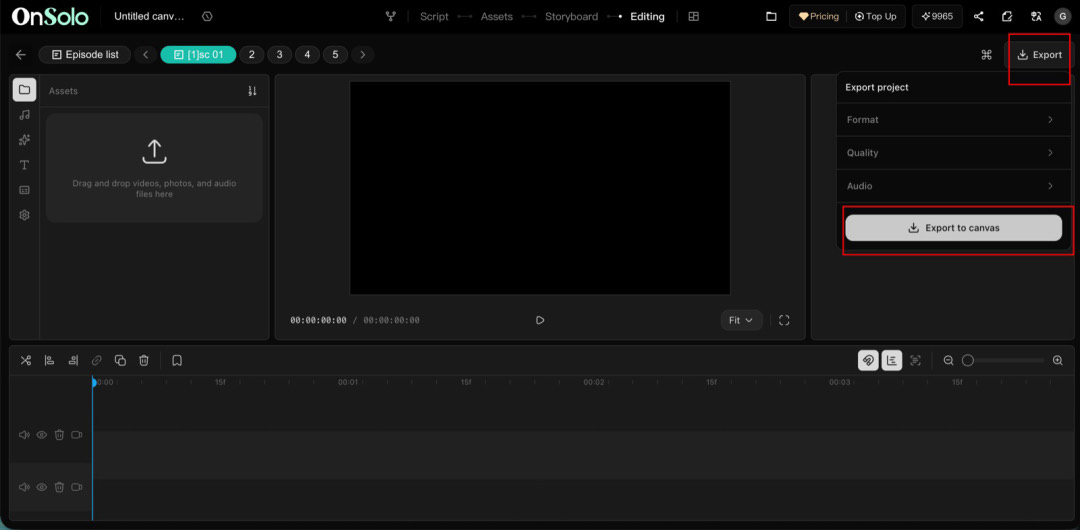Click the upload arrow in Assets
Viewport: 1080px width, 530px height.
click(154, 152)
